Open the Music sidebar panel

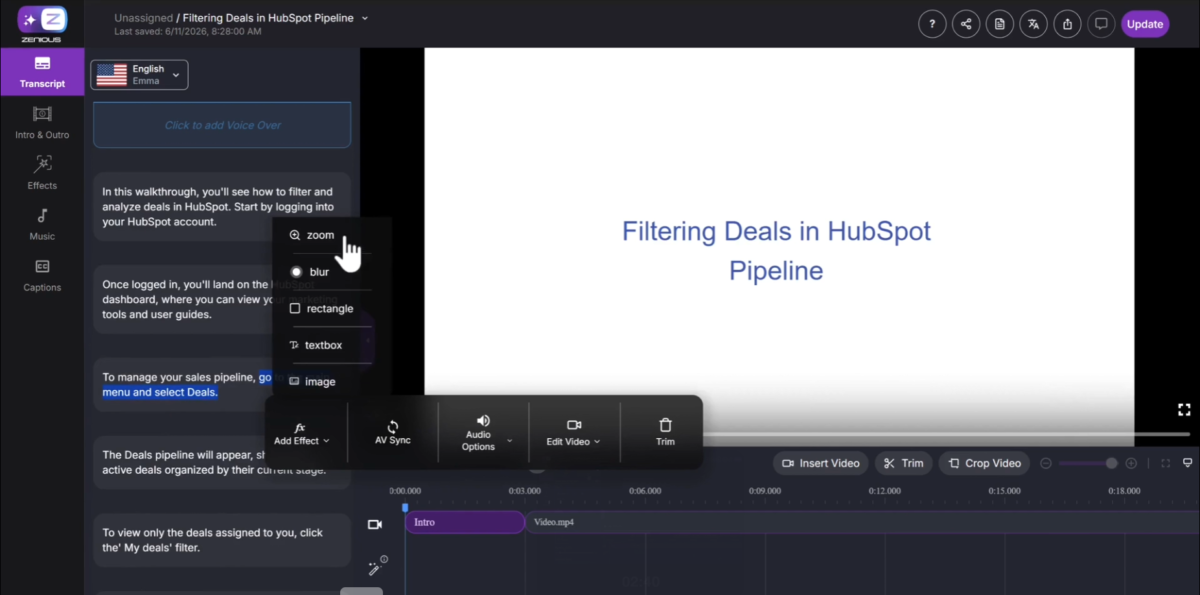click(x=42, y=224)
